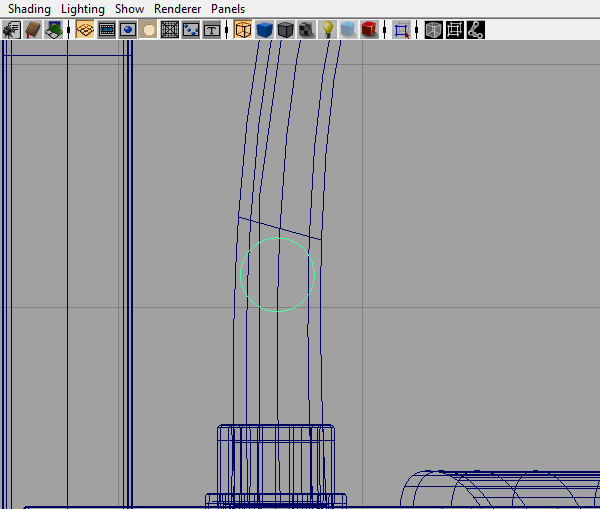Select the half-cylinder wireframe at lower right
Image resolution: width=600 pixels, height=509 pixels.
click(500, 489)
